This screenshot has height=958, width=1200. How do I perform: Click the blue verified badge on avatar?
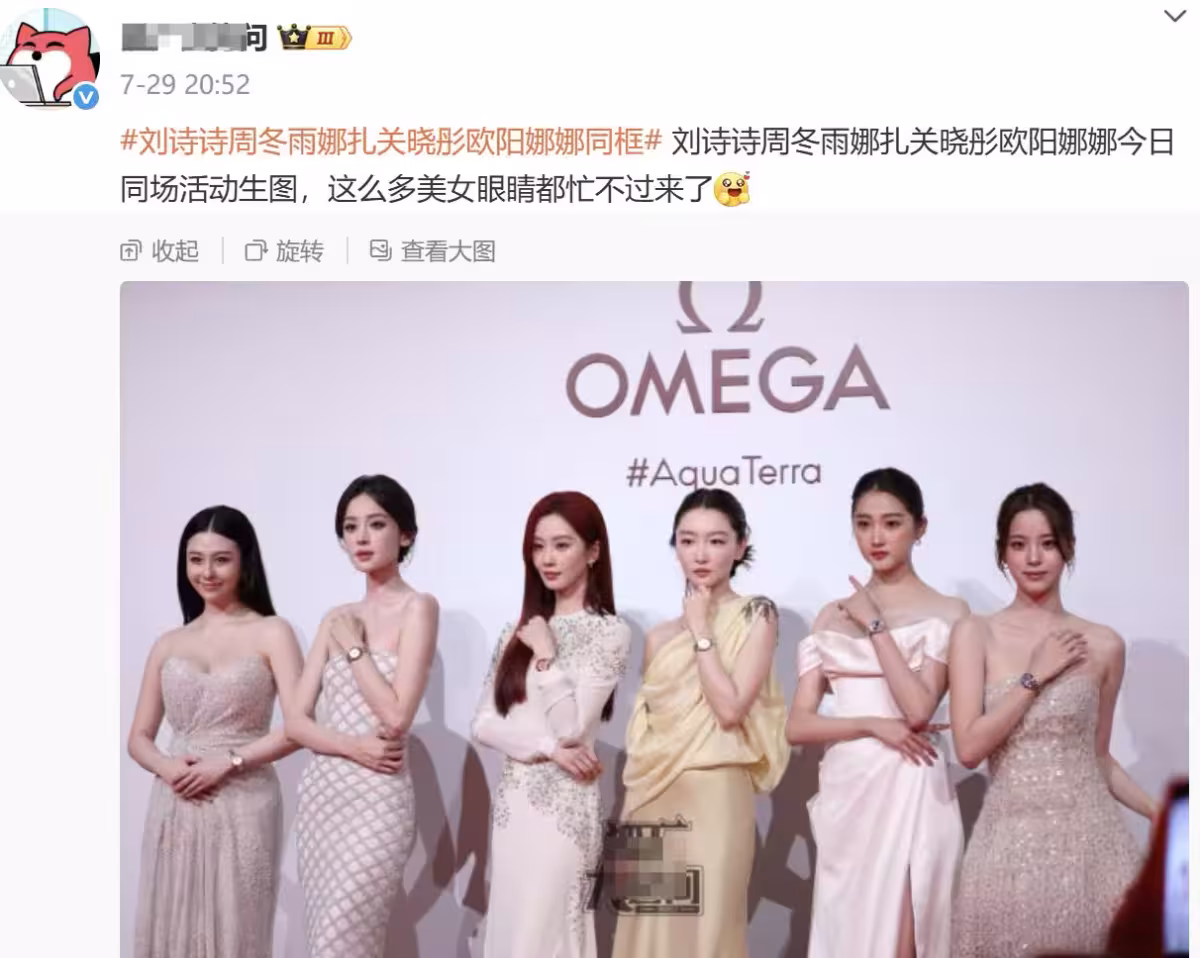tap(87, 96)
